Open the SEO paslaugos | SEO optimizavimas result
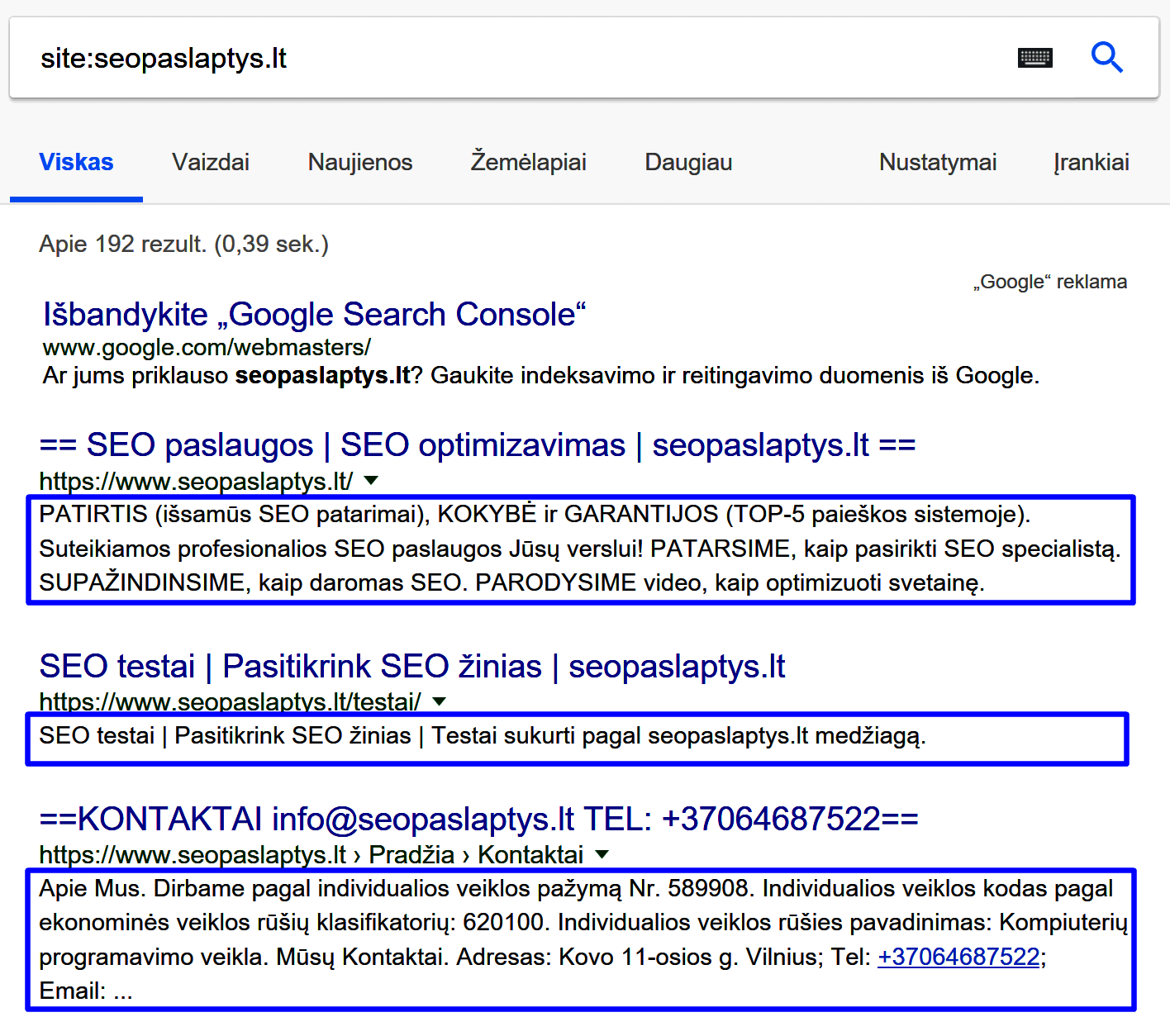The height and width of the screenshot is (1036, 1170). pos(478,445)
